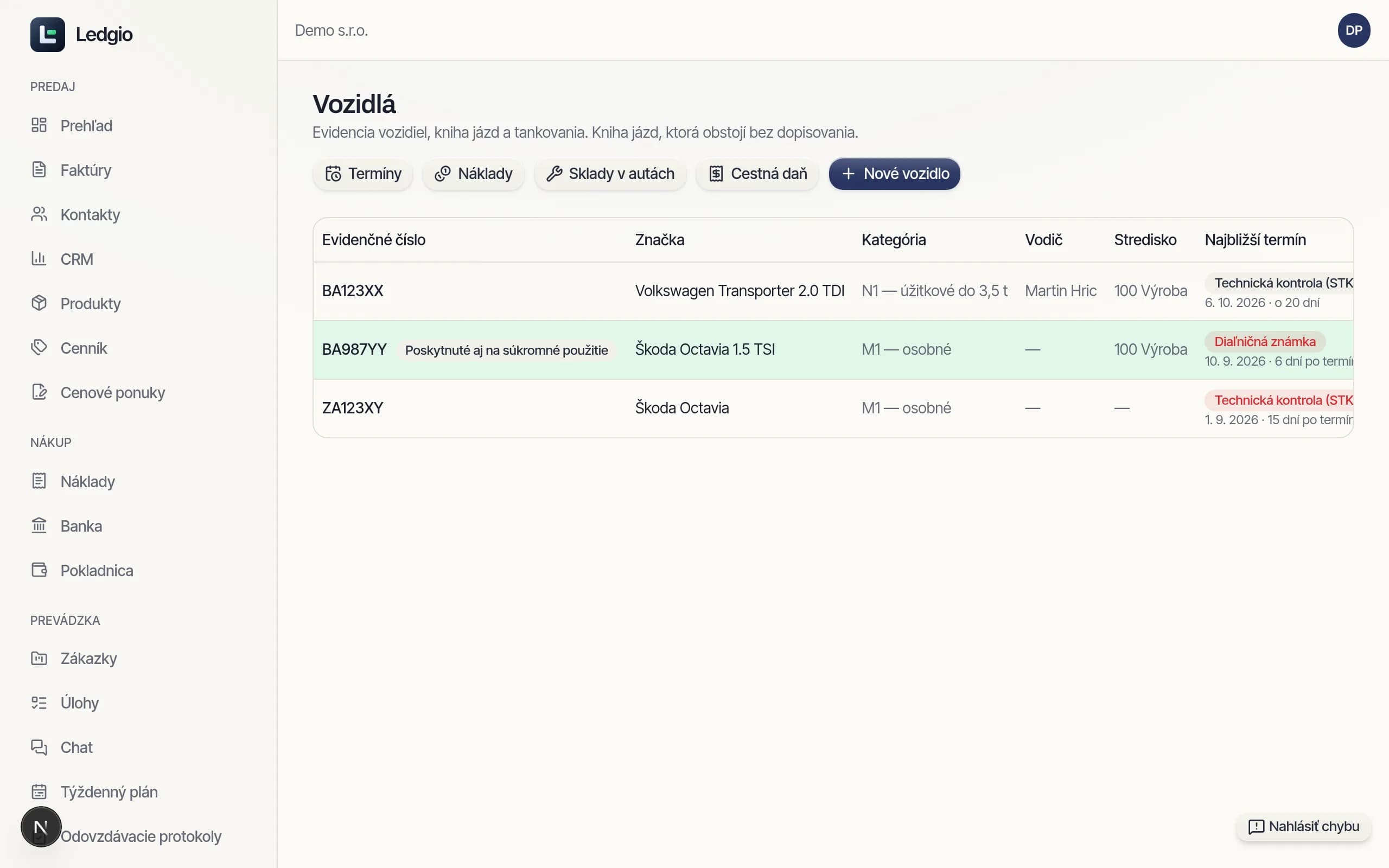Image resolution: width=1389 pixels, height=868 pixels.
Task: Click the Ledgio logo icon
Action: [48, 34]
